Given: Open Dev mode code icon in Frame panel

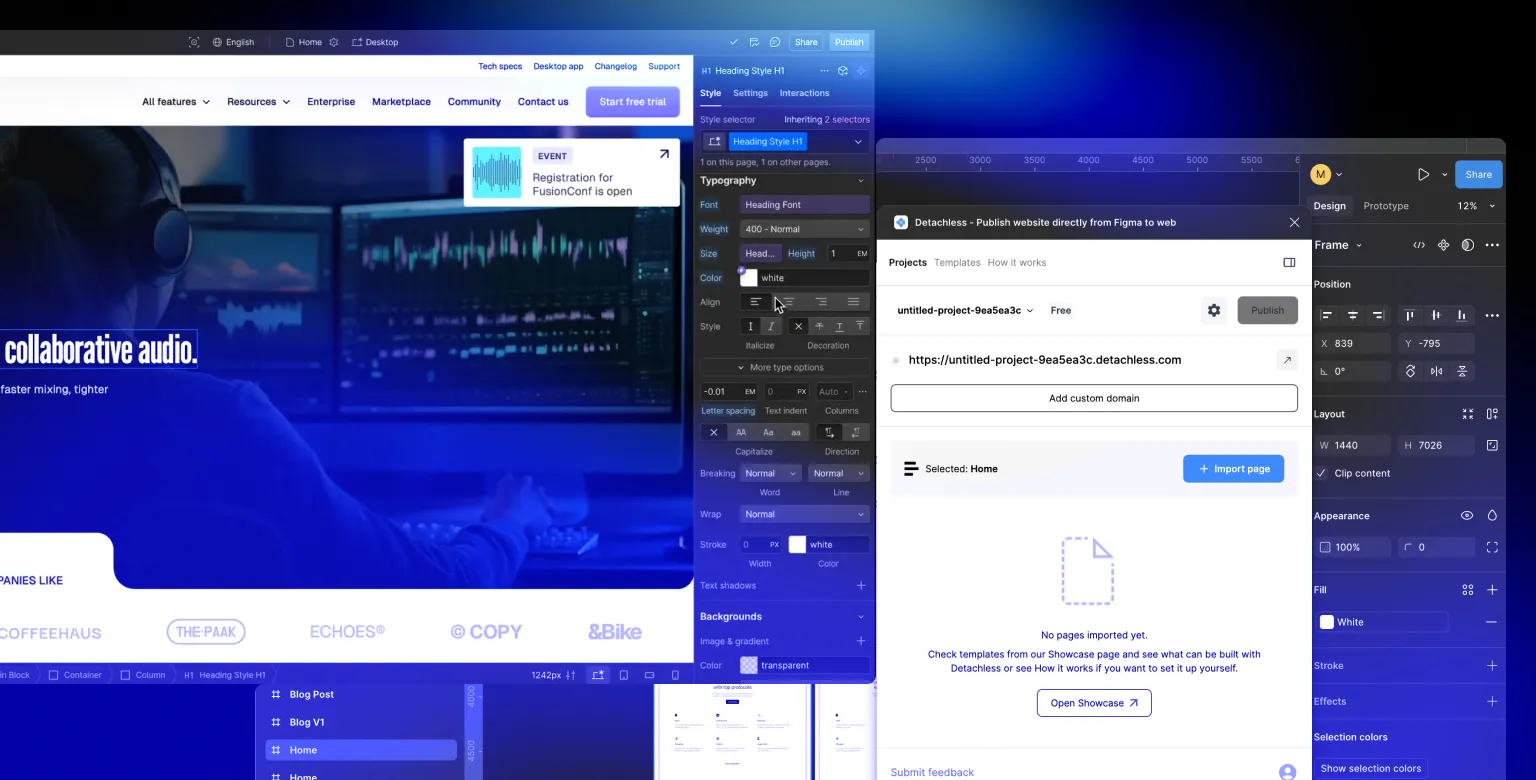Looking at the screenshot, I should pyautogui.click(x=1419, y=245).
